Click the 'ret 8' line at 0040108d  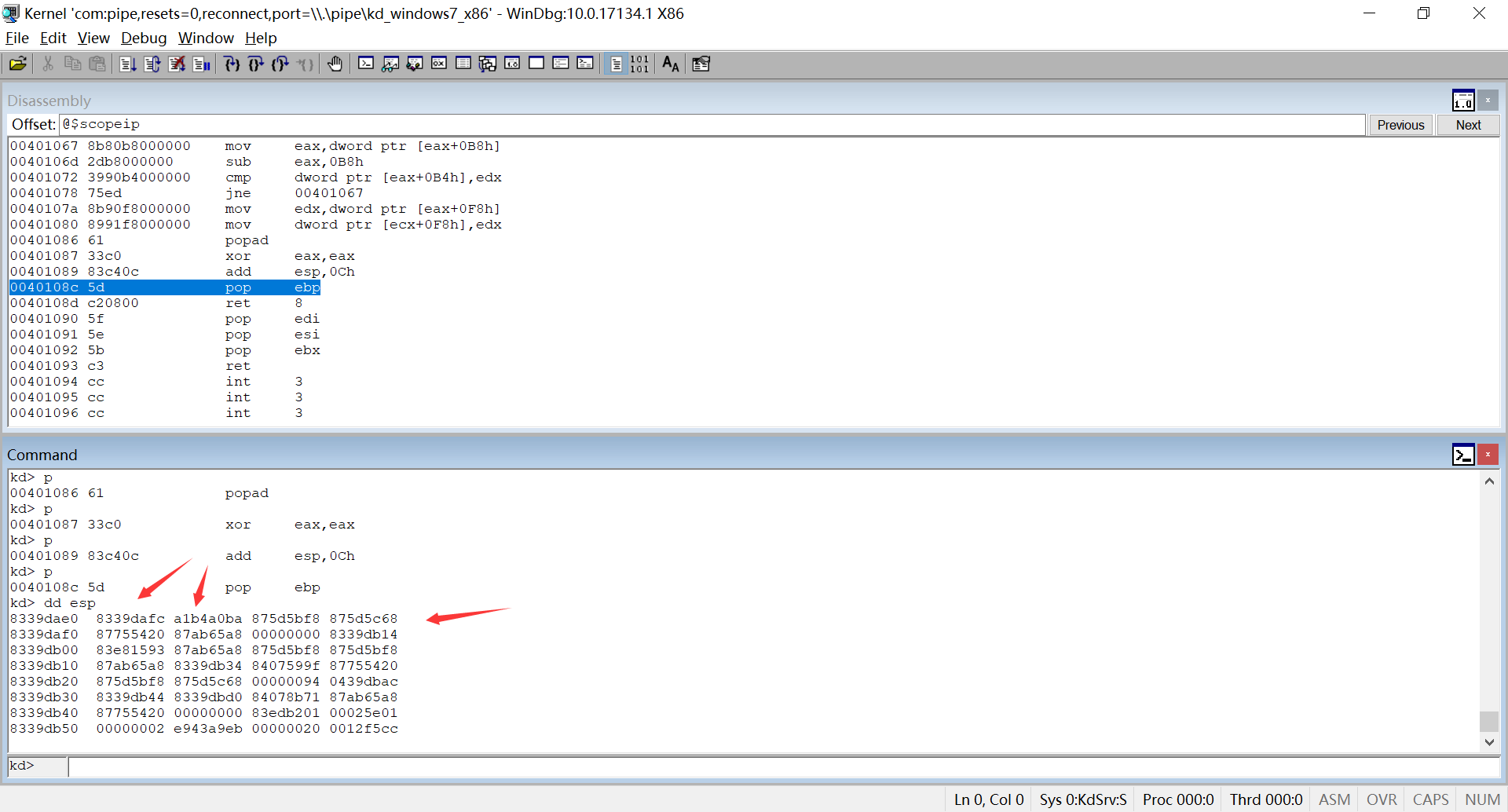pos(156,303)
